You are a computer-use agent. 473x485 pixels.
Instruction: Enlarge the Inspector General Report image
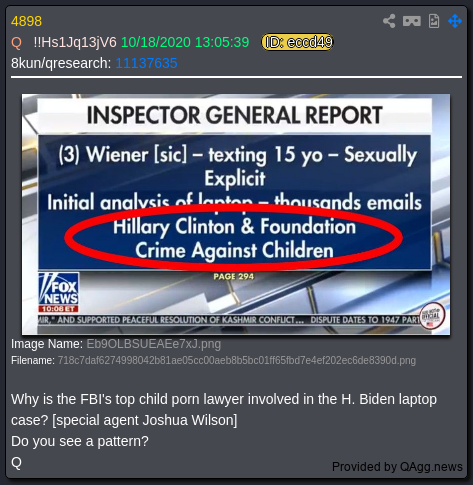236,214
